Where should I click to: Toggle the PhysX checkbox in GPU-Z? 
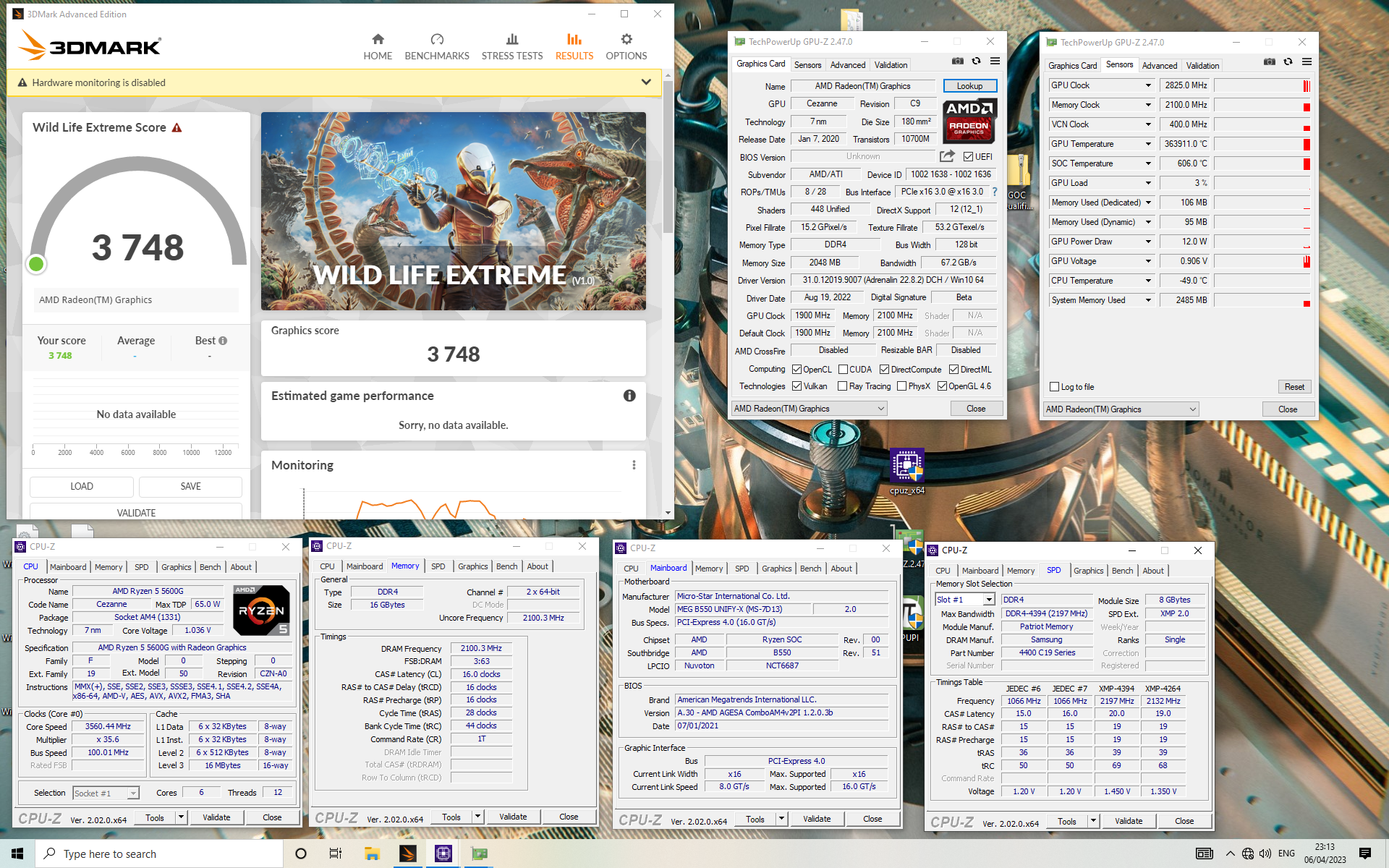point(901,386)
